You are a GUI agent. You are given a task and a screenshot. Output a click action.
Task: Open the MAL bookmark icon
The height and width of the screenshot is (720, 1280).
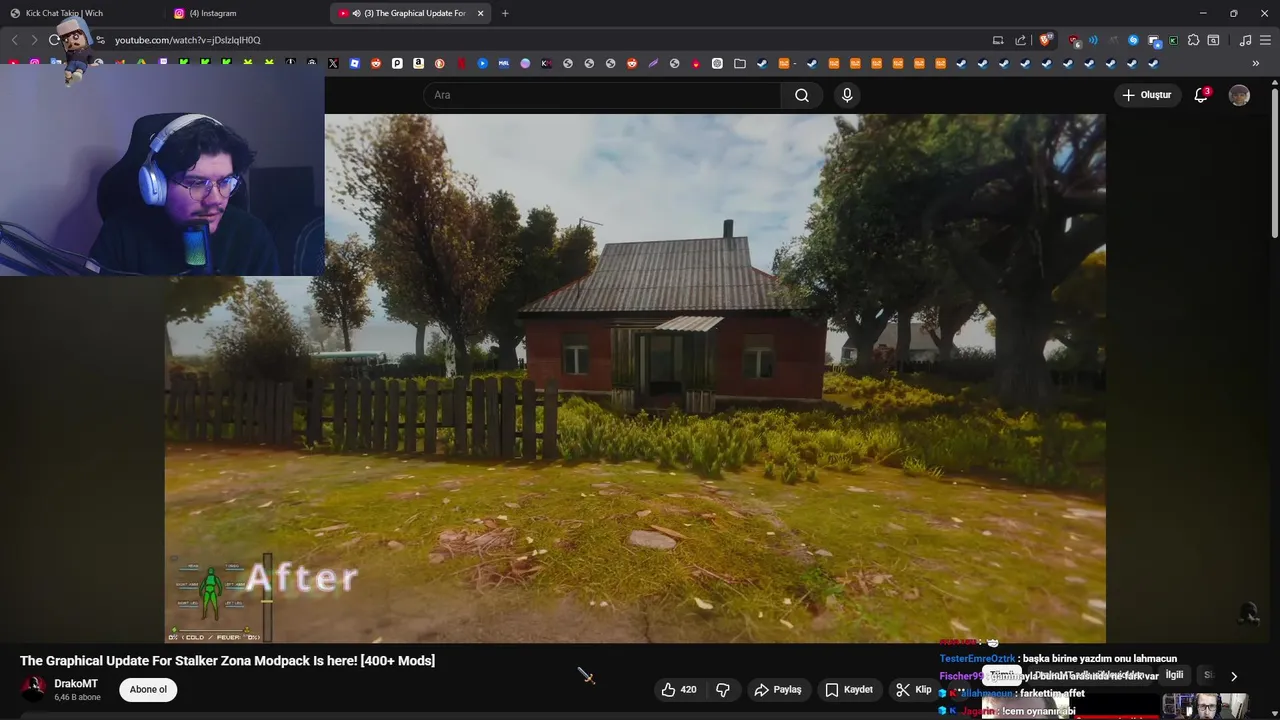coord(503,63)
